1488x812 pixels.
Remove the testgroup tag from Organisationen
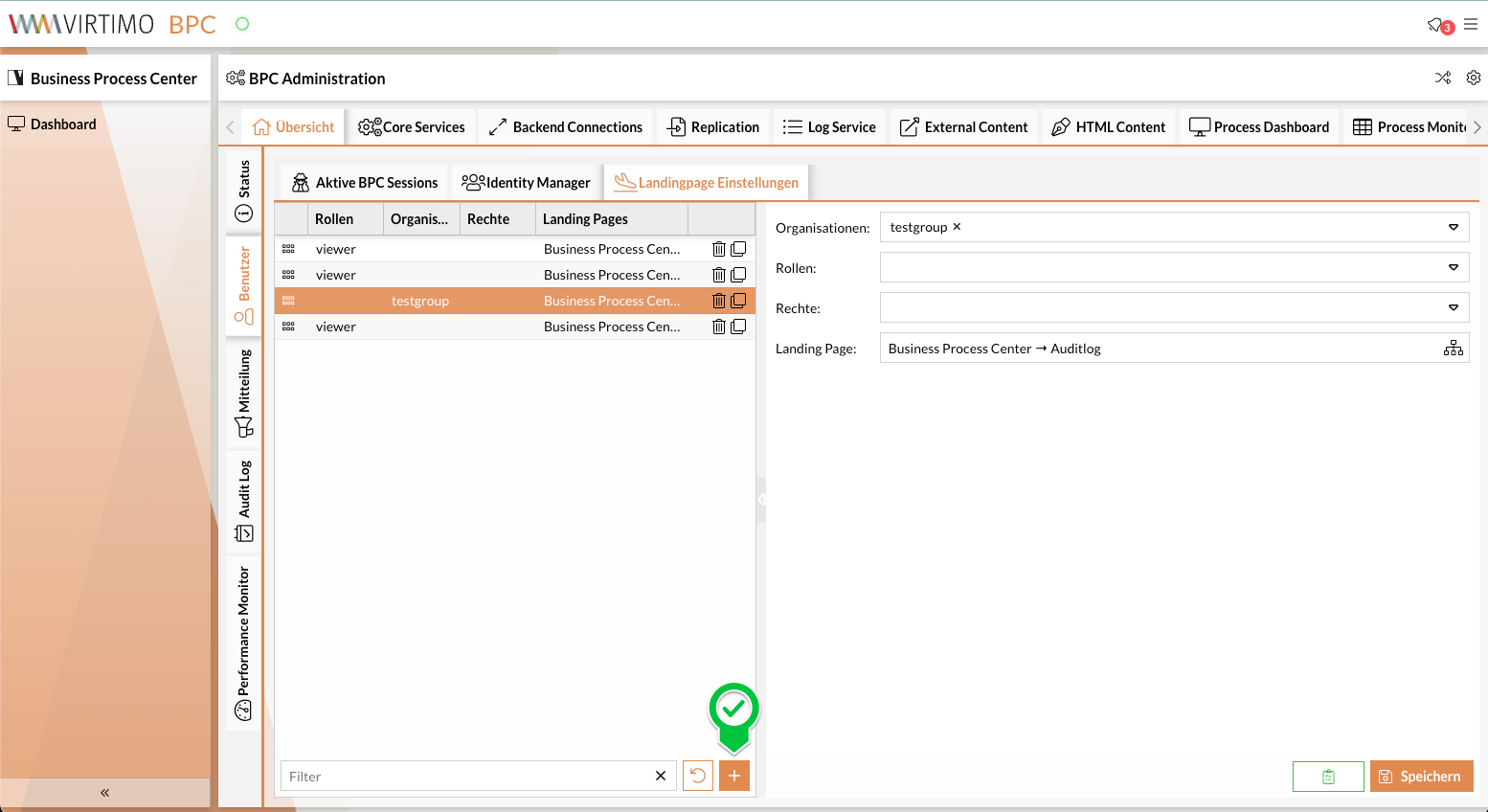[957, 227]
